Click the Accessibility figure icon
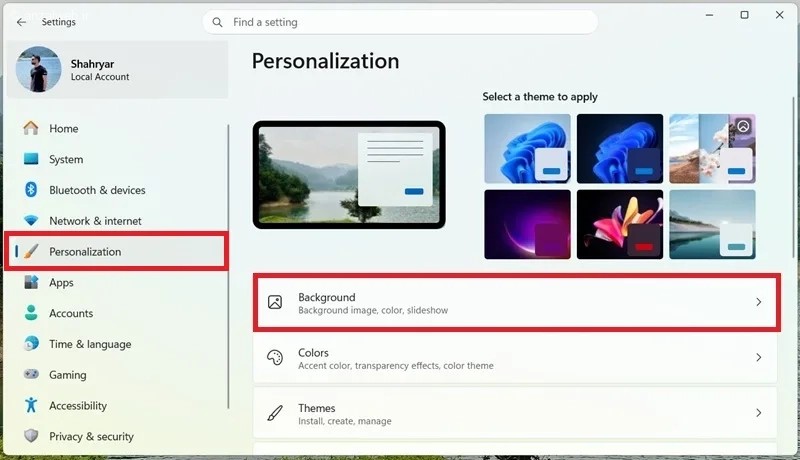Image resolution: width=800 pixels, height=460 pixels. click(31, 405)
